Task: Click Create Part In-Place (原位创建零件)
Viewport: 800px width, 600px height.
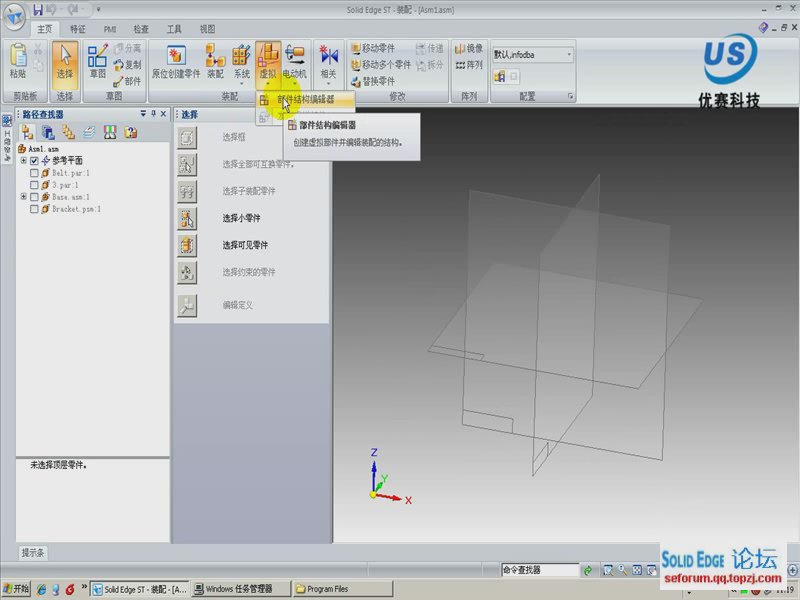Action: point(176,61)
